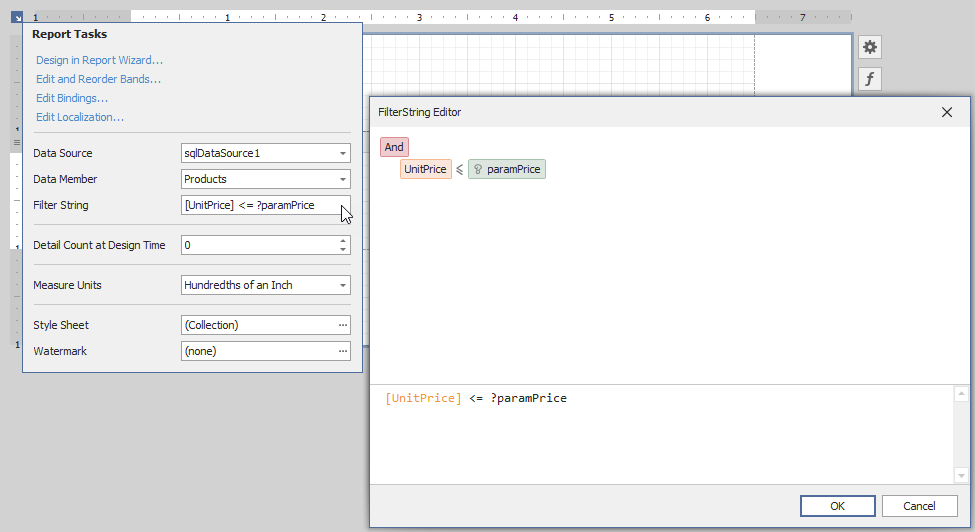975x532 pixels.
Task: Open the Measure Units dropdown
Action: coord(343,285)
